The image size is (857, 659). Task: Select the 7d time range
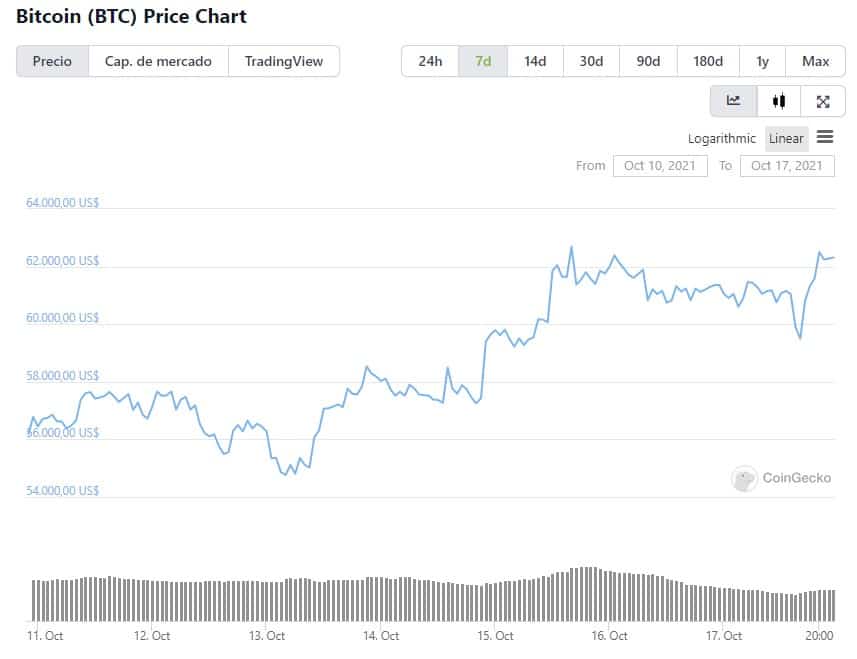point(483,61)
